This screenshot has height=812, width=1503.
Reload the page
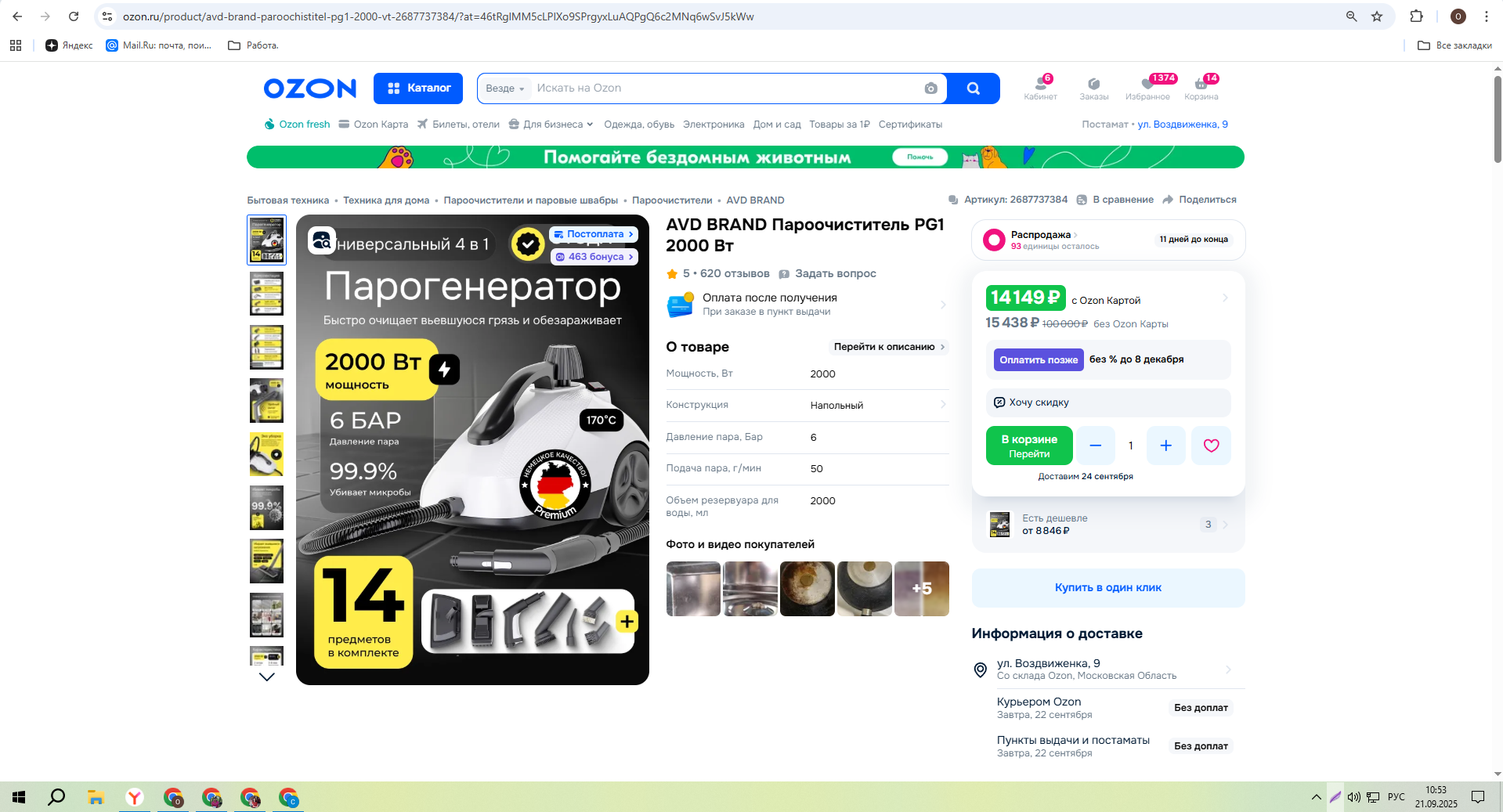point(74,16)
